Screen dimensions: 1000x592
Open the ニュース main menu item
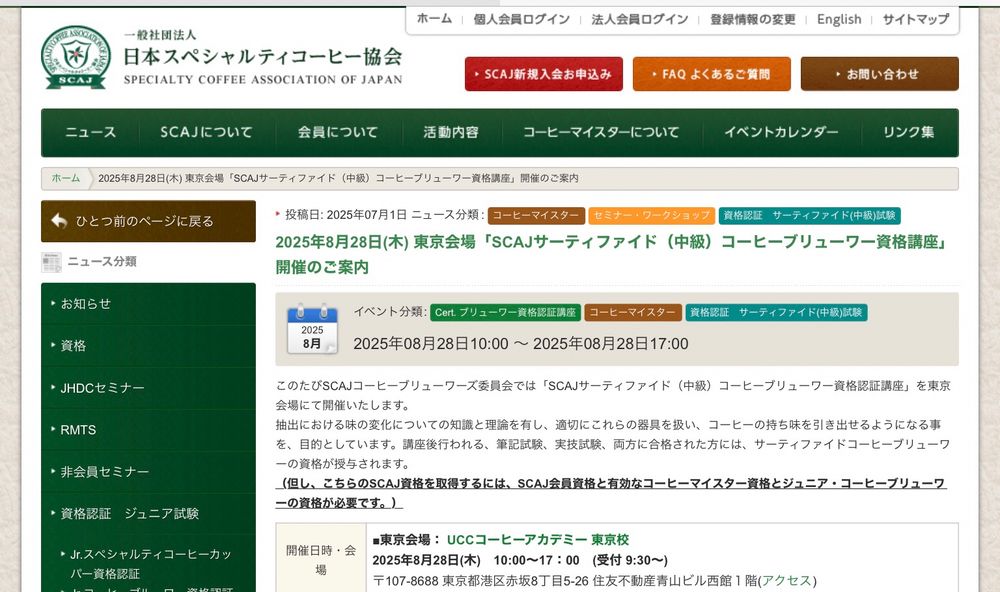click(x=91, y=132)
